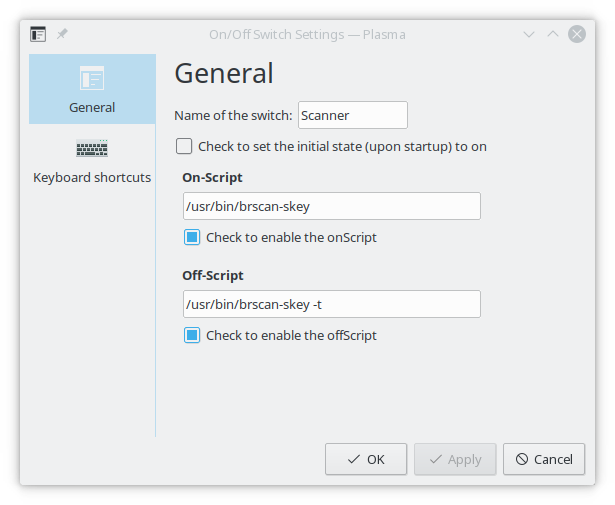615x505 pixels.
Task: Maximize the settings window
Action: click(x=553, y=34)
